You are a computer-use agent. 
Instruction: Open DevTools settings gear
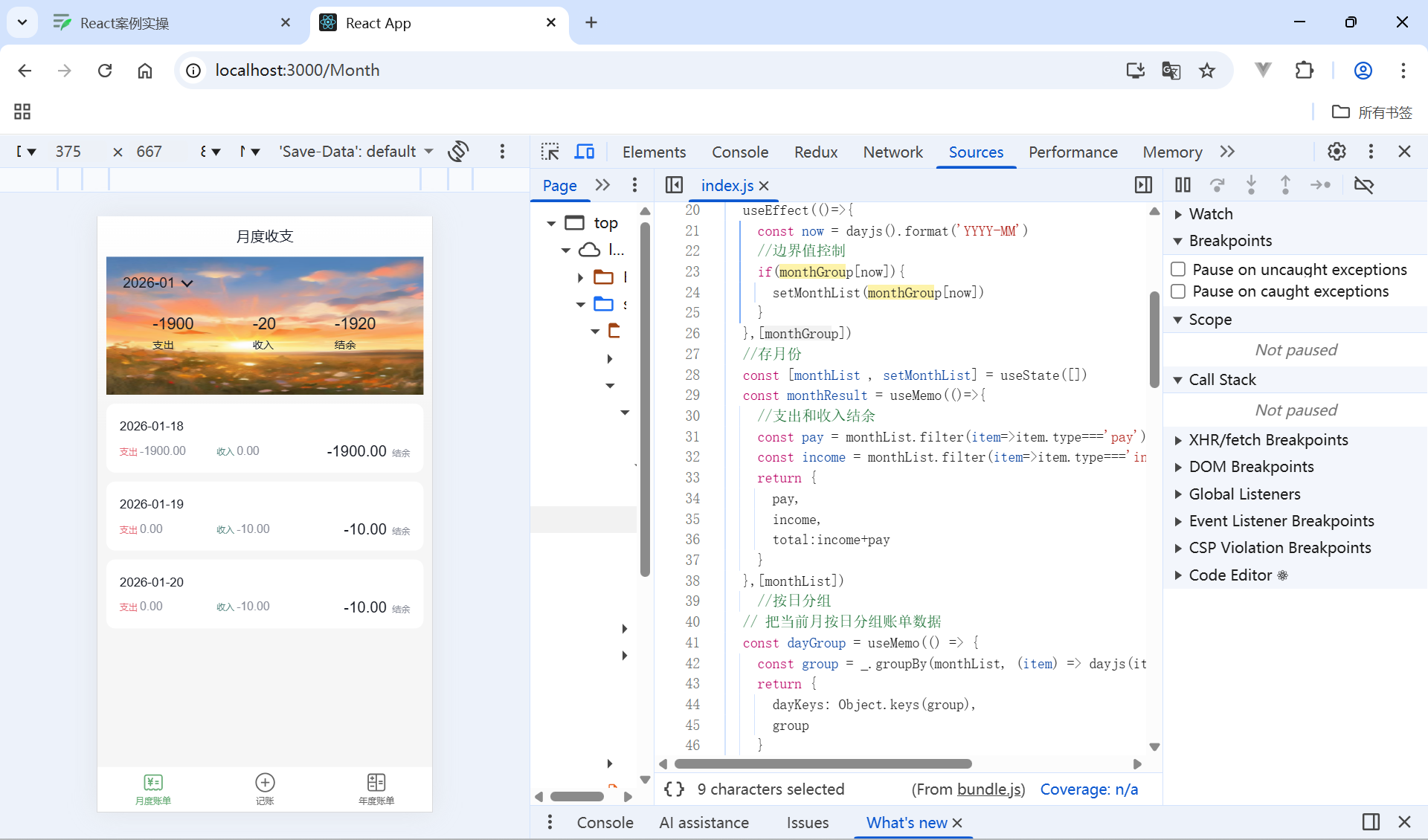pyautogui.click(x=1337, y=152)
